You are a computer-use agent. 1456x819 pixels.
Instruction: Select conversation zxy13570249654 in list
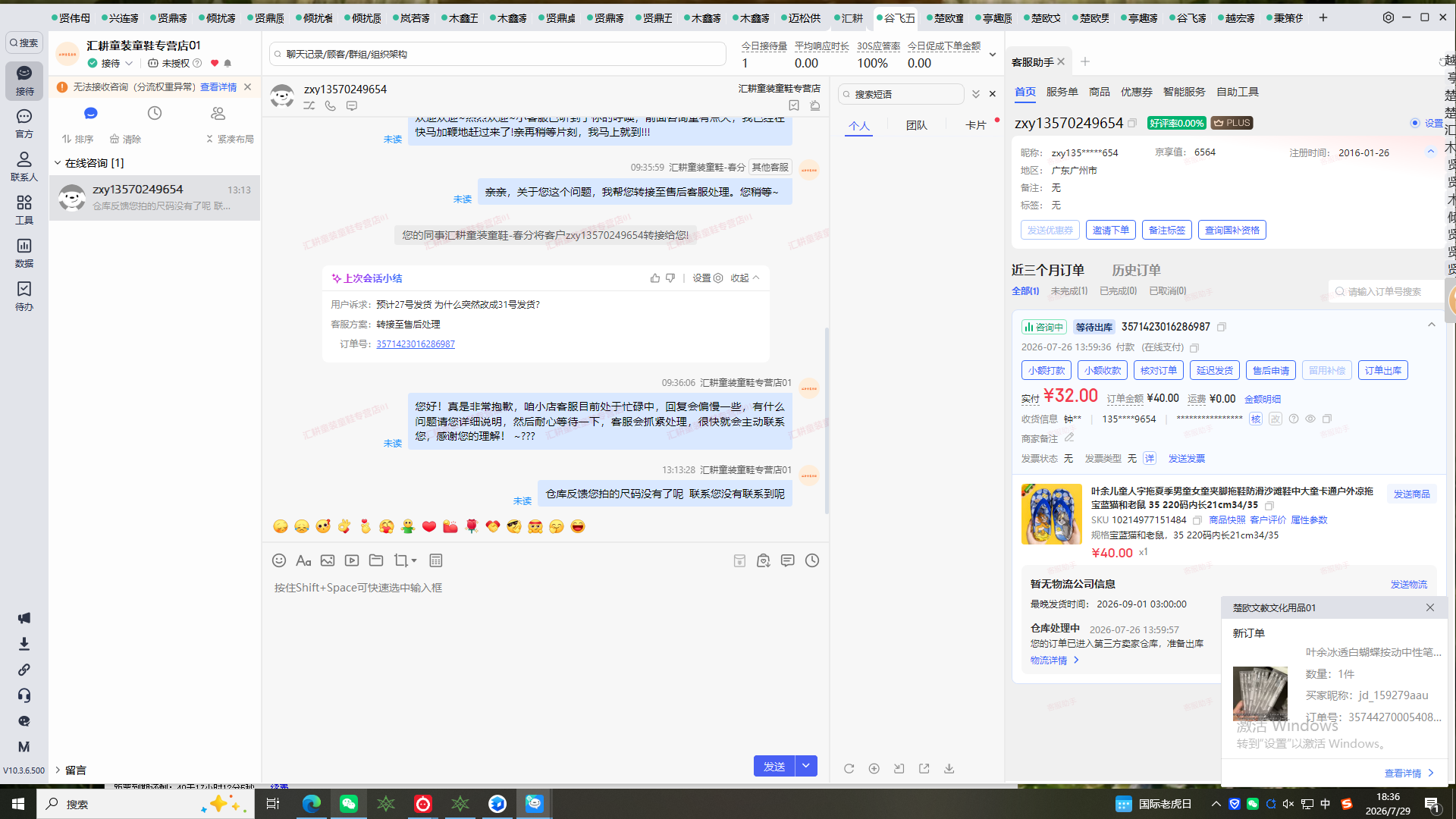[155, 197]
